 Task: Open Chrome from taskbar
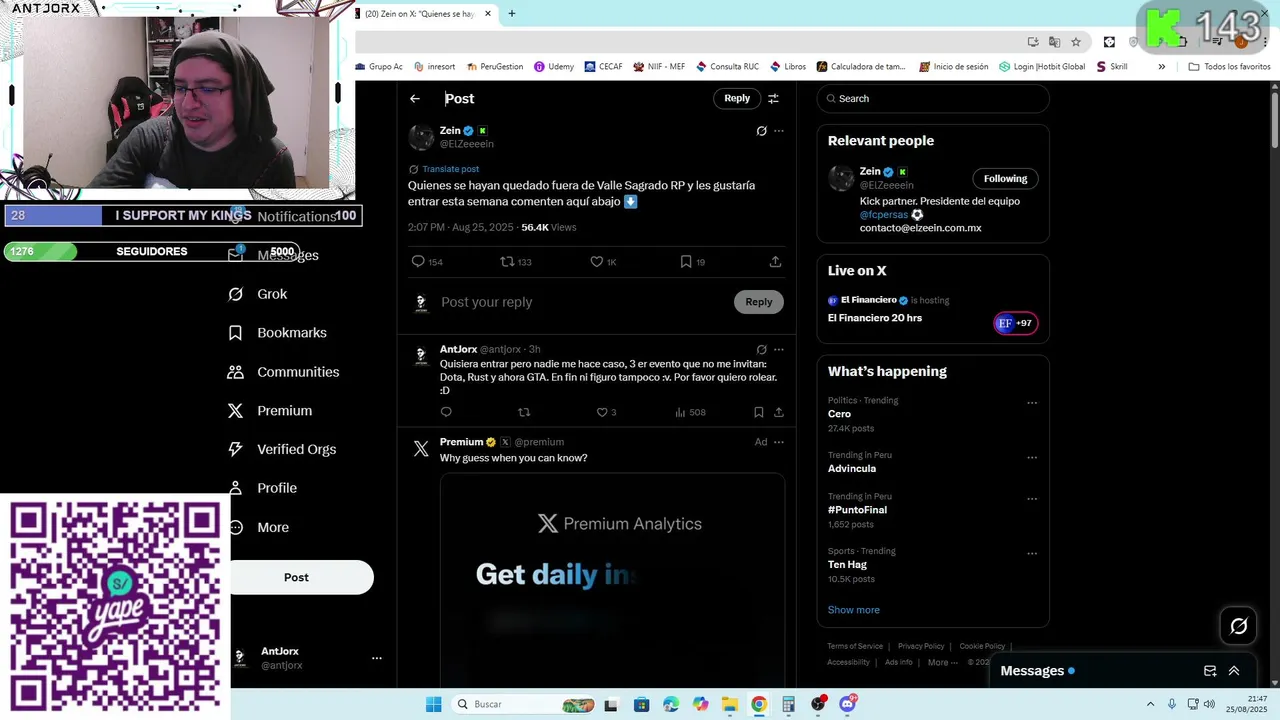pos(759,705)
